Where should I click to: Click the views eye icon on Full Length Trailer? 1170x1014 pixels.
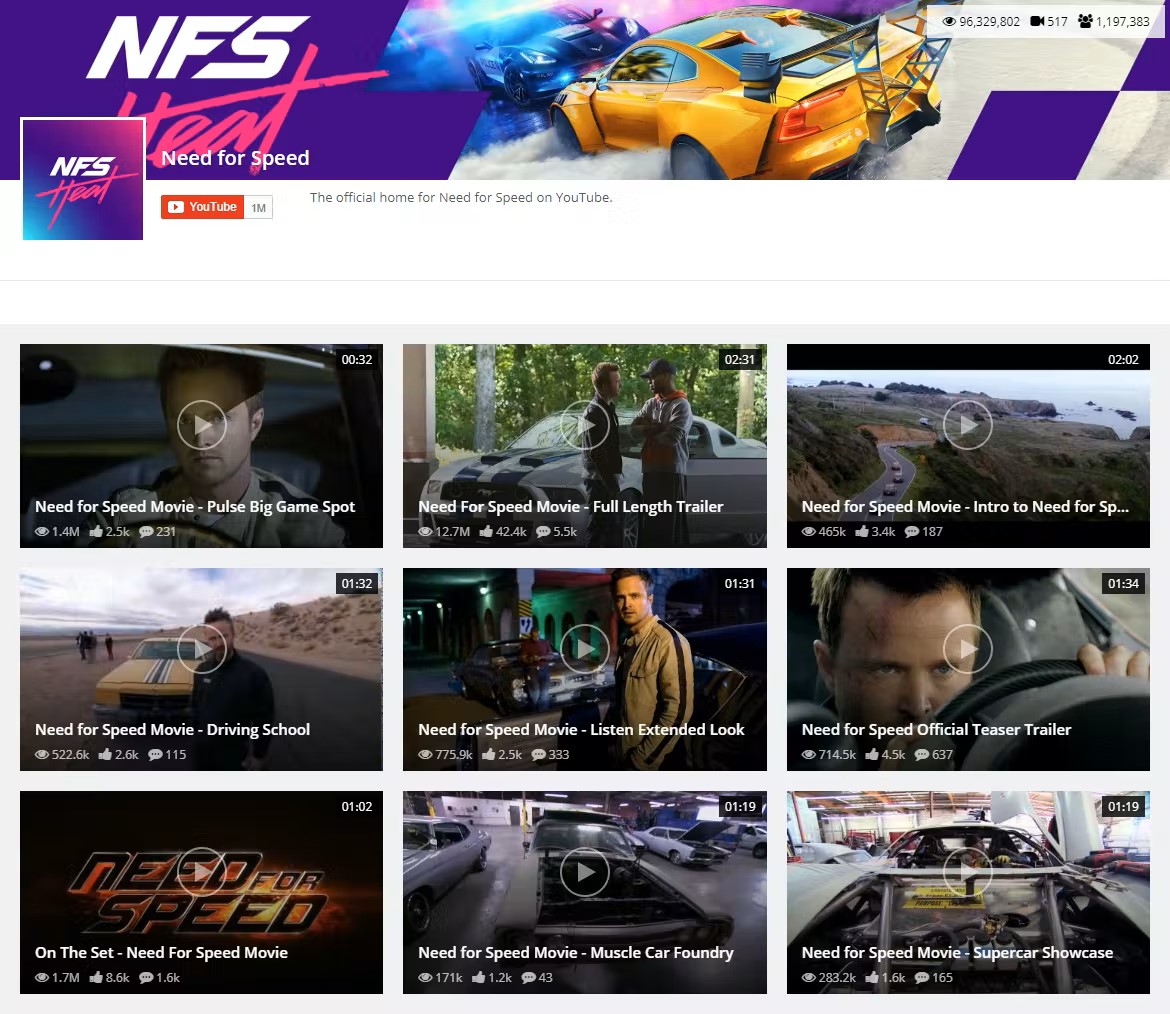pos(425,532)
